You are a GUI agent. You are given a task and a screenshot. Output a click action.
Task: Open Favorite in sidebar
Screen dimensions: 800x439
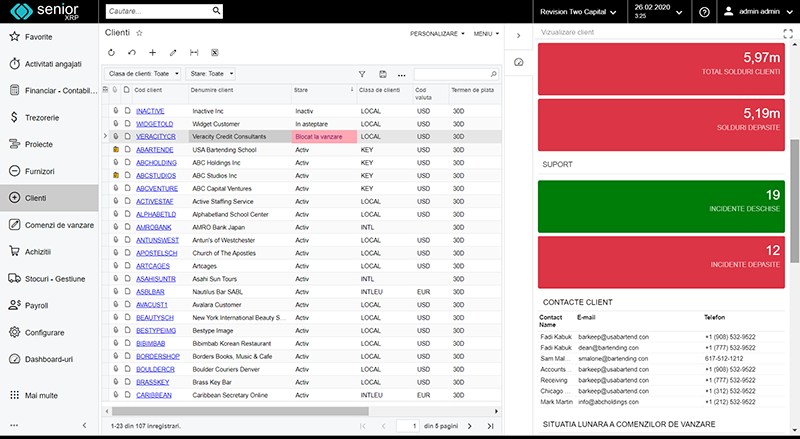pos(49,37)
